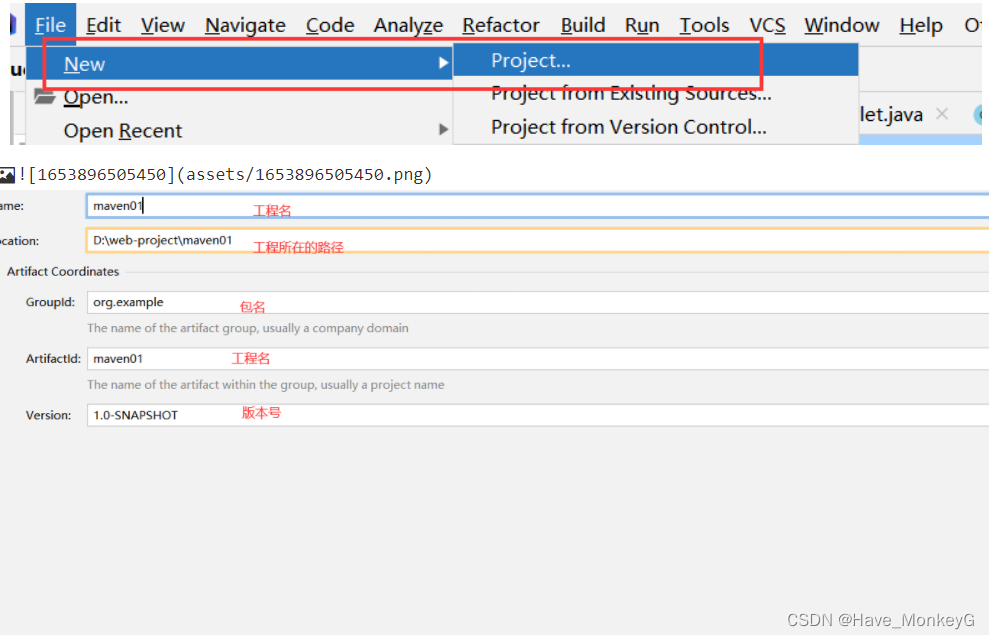Click hint text about project name
Viewport: 989px width, 639px height.
click(266, 385)
